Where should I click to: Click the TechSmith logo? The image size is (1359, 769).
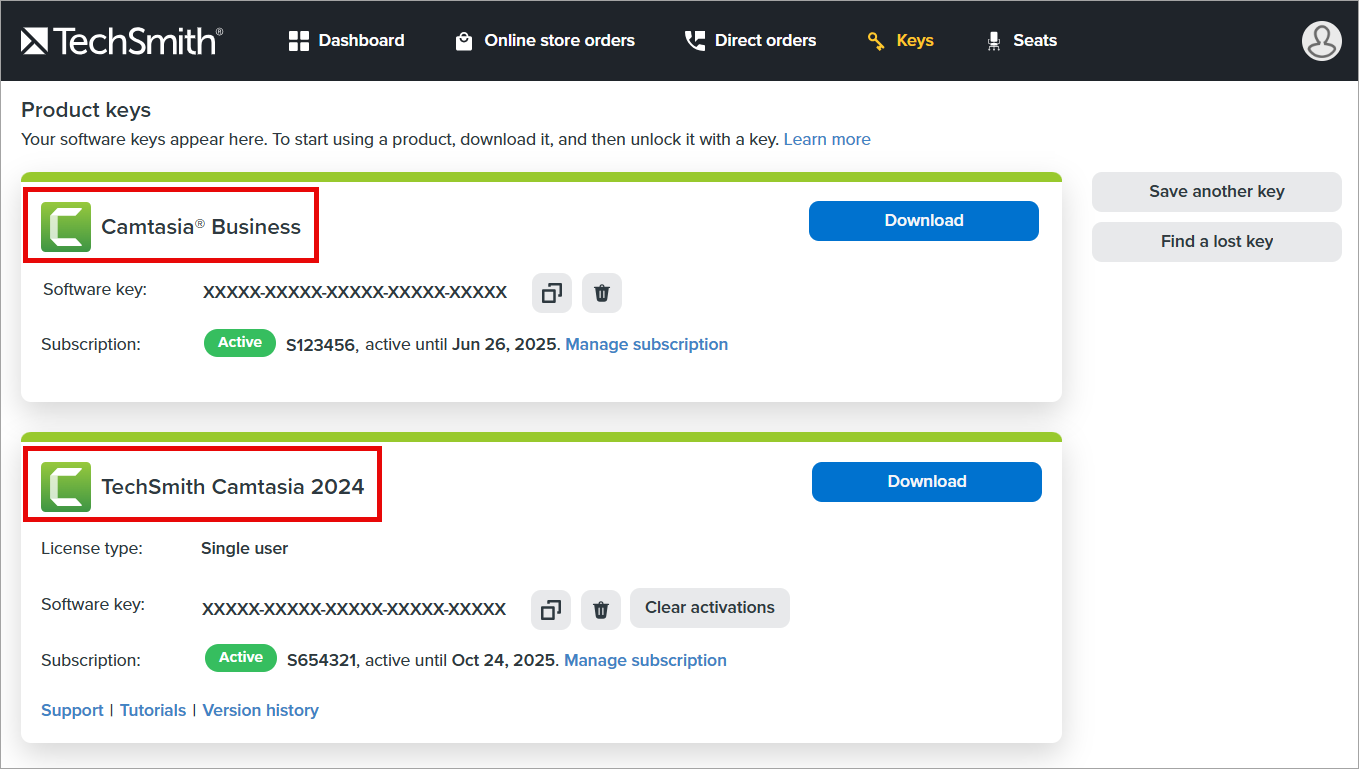(121, 41)
